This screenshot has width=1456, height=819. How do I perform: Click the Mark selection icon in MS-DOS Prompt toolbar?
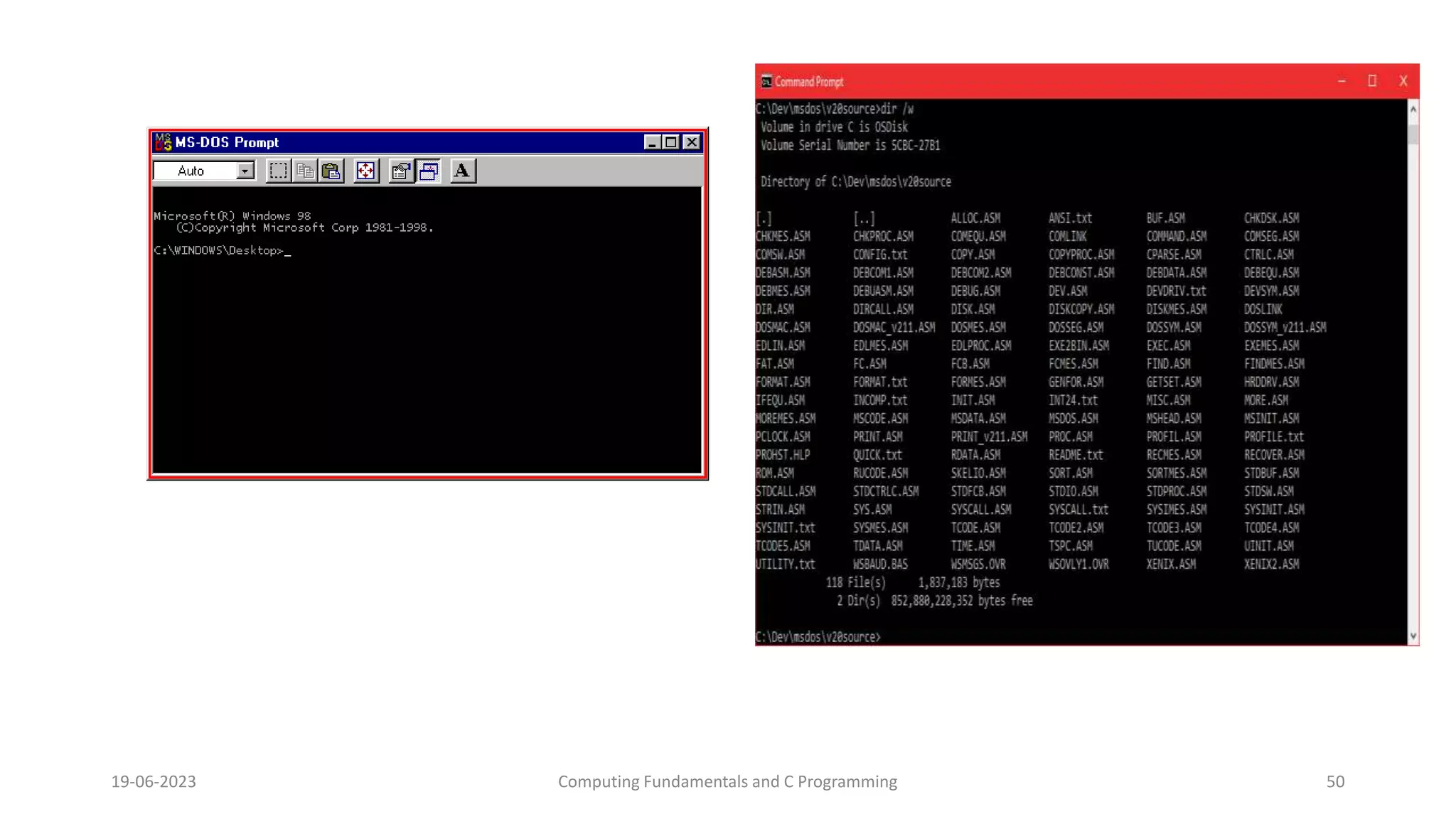coord(278,171)
